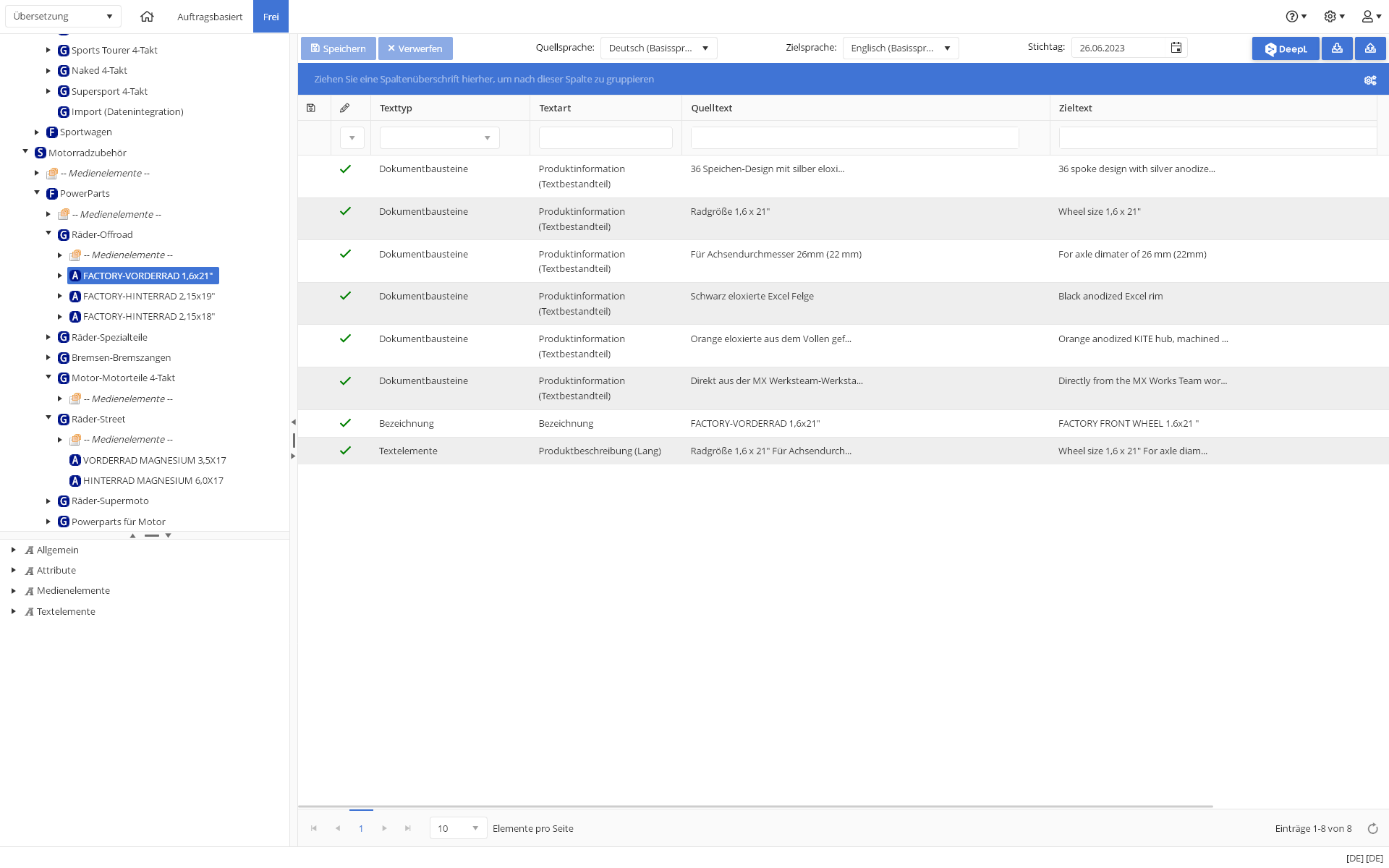1389x868 pixels.
Task: Click the download export icon button
Action: point(1337,48)
